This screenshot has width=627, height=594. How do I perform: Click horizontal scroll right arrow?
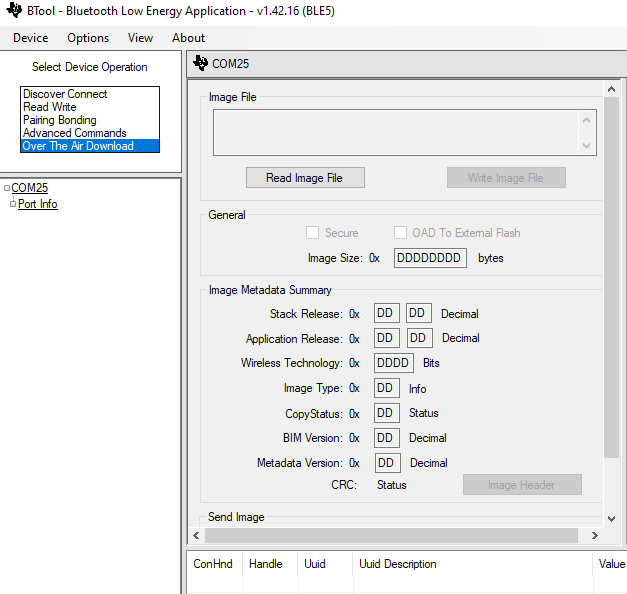point(595,535)
